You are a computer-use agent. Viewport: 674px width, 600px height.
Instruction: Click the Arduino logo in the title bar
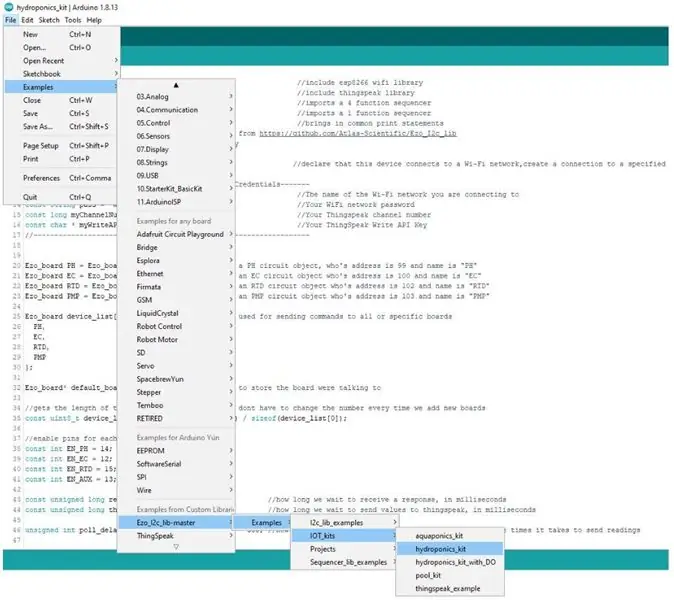pos(9,7)
